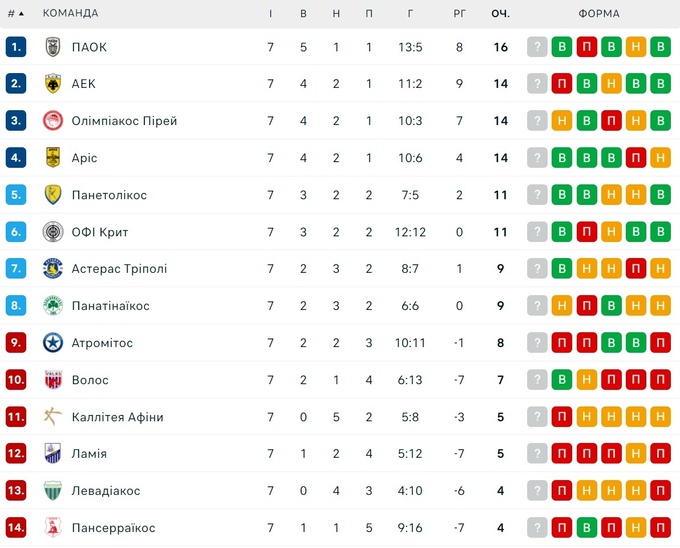
Task: Click the Атромітос star logo icon
Action: (x=53, y=343)
